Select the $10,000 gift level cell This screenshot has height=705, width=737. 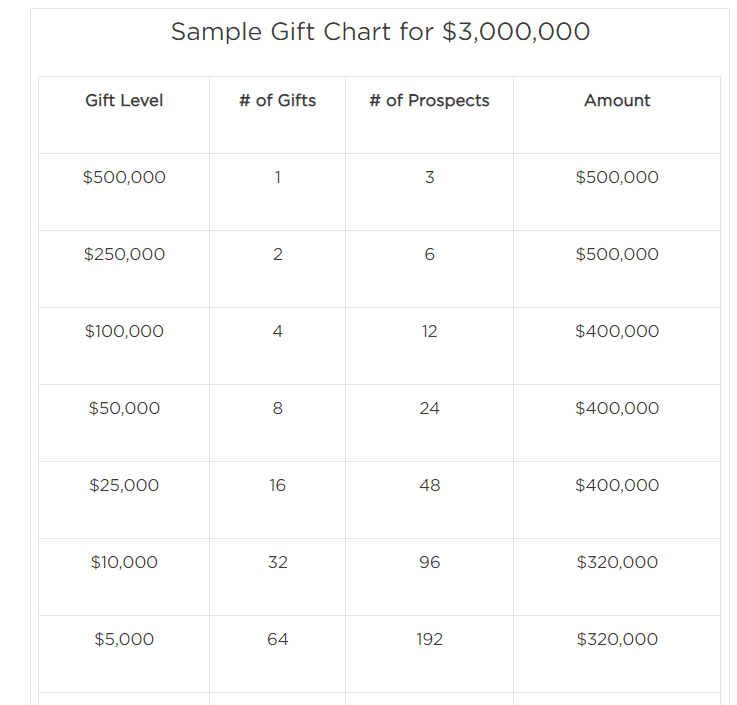point(124,563)
